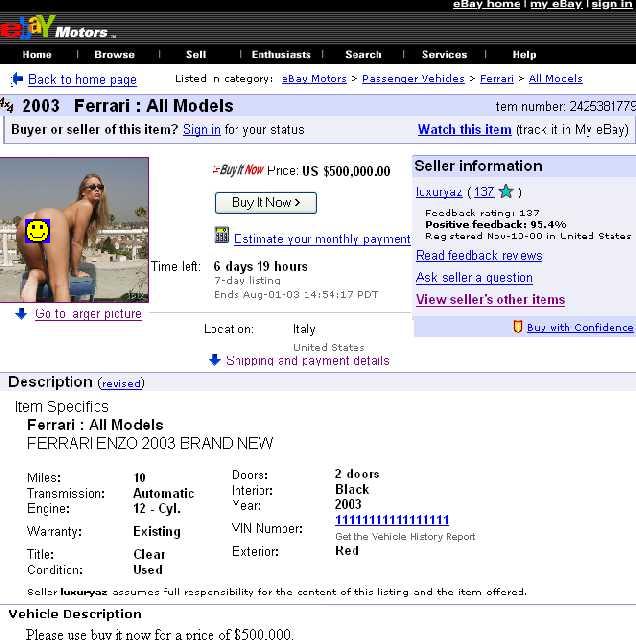Screen dimensions: 636x640
Task: Click the teal feedback star icon
Action: (506, 191)
